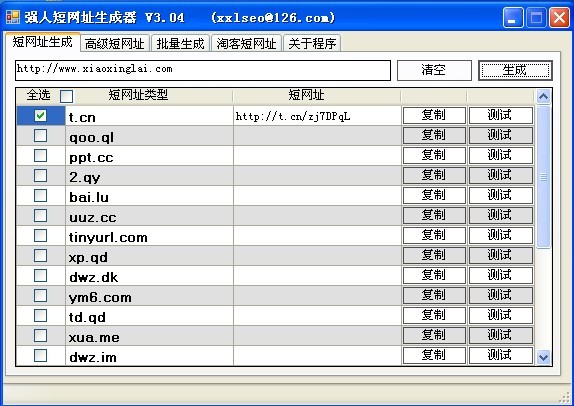Tick the dwz.im checkbox
Screen dimensions: 574x406
tap(40, 355)
